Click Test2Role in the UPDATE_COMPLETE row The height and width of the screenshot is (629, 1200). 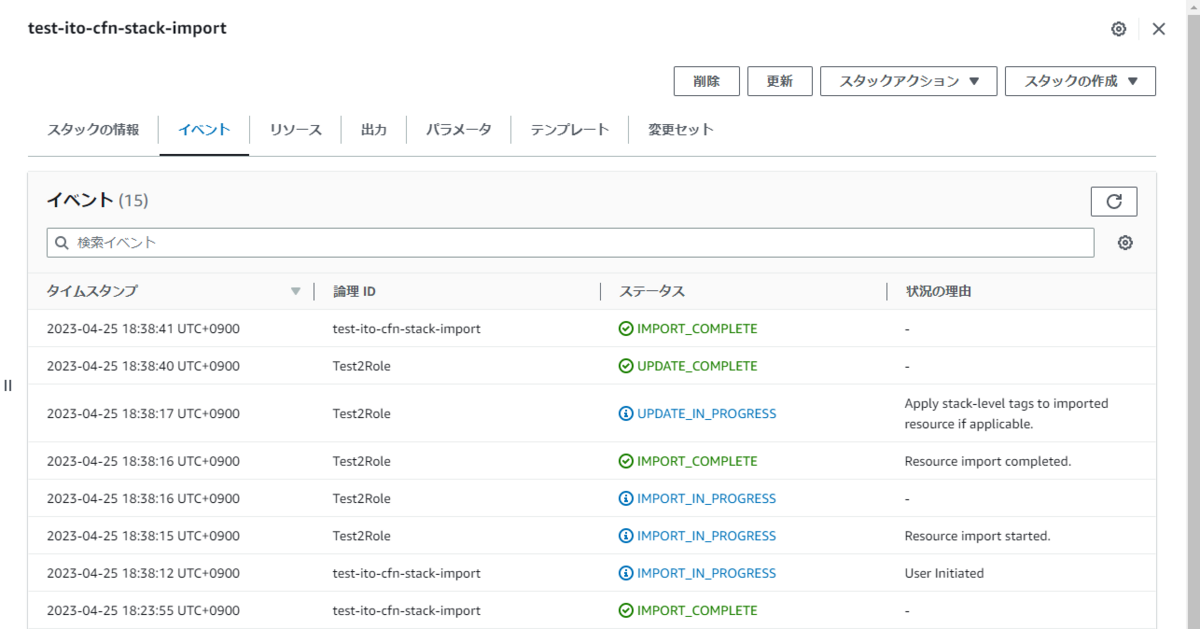(362, 366)
